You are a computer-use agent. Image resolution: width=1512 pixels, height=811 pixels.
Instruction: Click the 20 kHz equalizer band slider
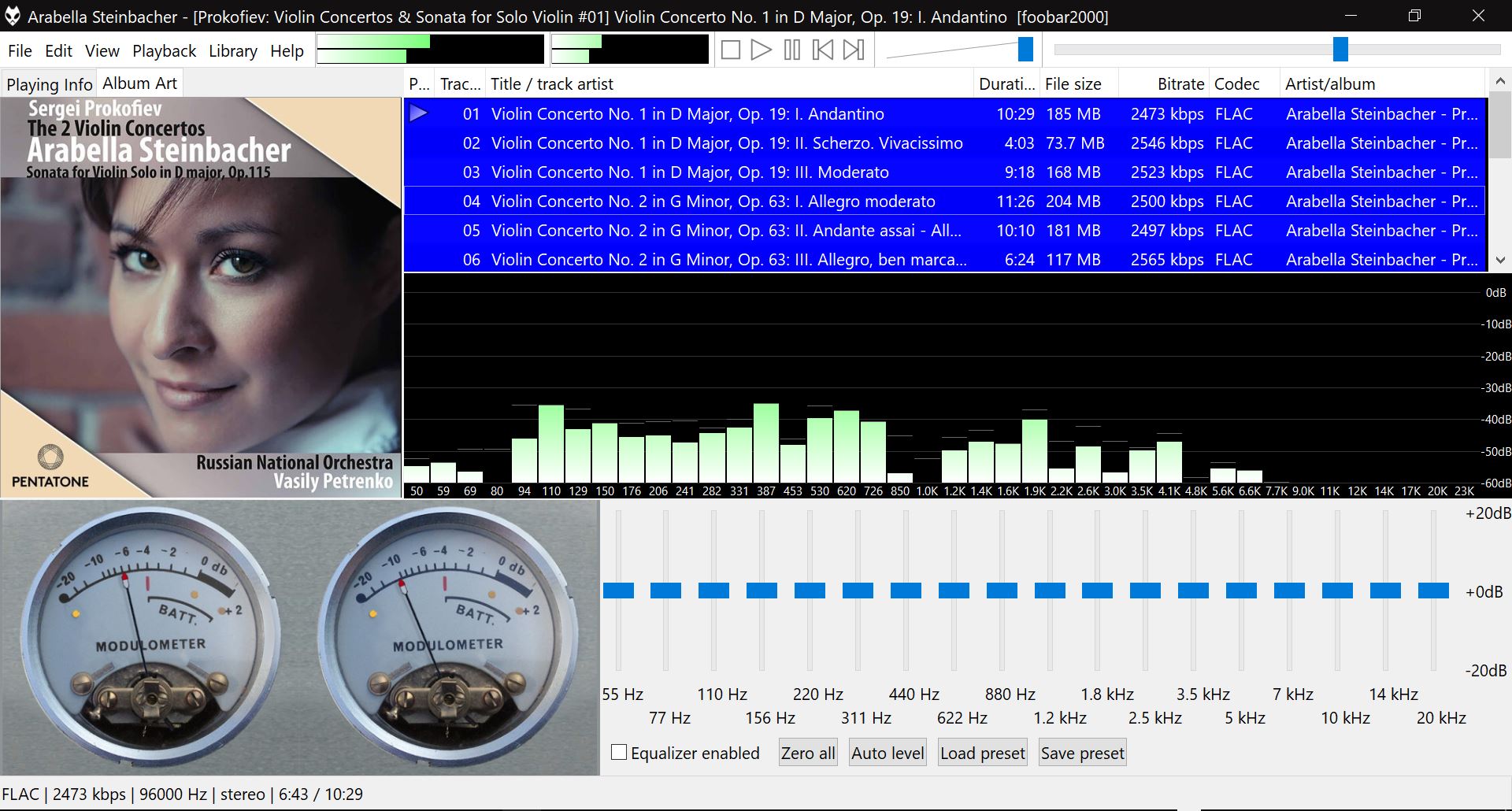pos(1434,591)
